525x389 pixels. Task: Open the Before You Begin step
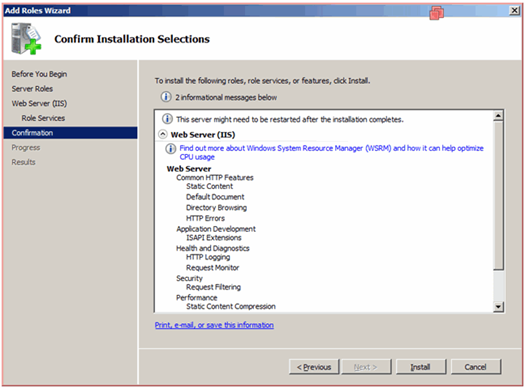[x=39, y=74]
